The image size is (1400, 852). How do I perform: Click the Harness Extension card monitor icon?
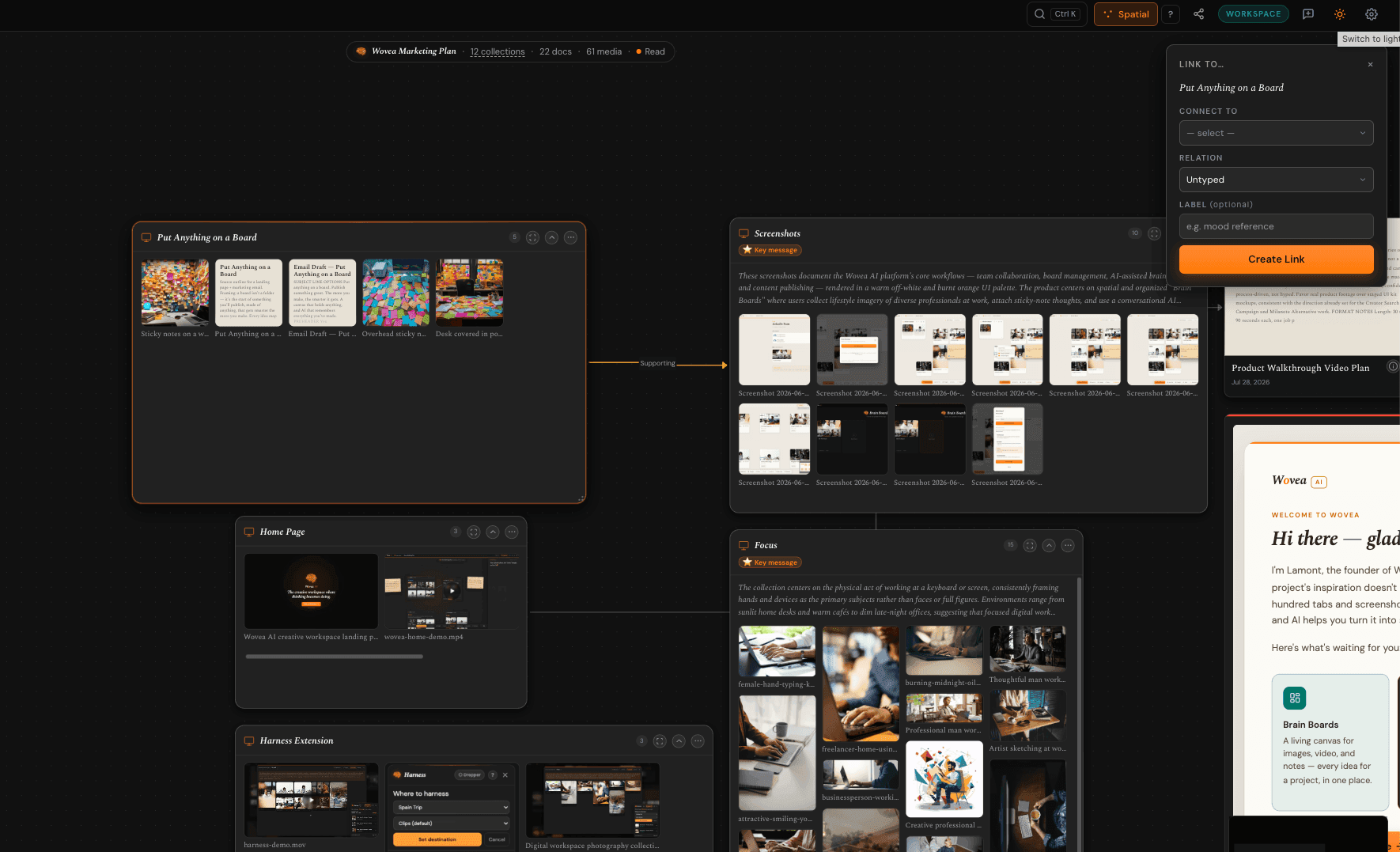[x=249, y=741]
